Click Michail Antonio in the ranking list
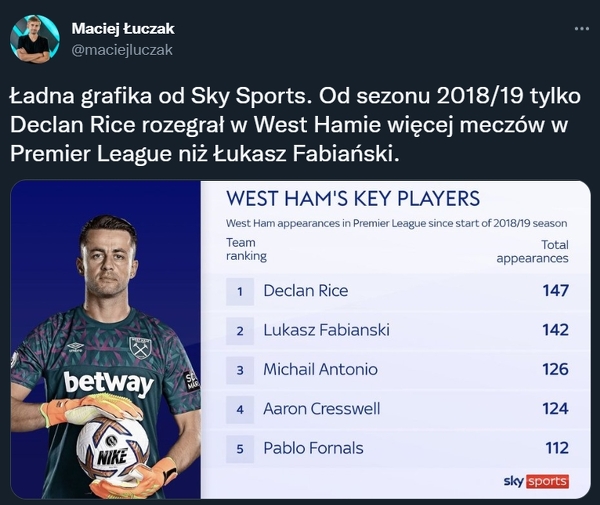Image resolution: width=600 pixels, height=505 pixels. click(320, 369)
